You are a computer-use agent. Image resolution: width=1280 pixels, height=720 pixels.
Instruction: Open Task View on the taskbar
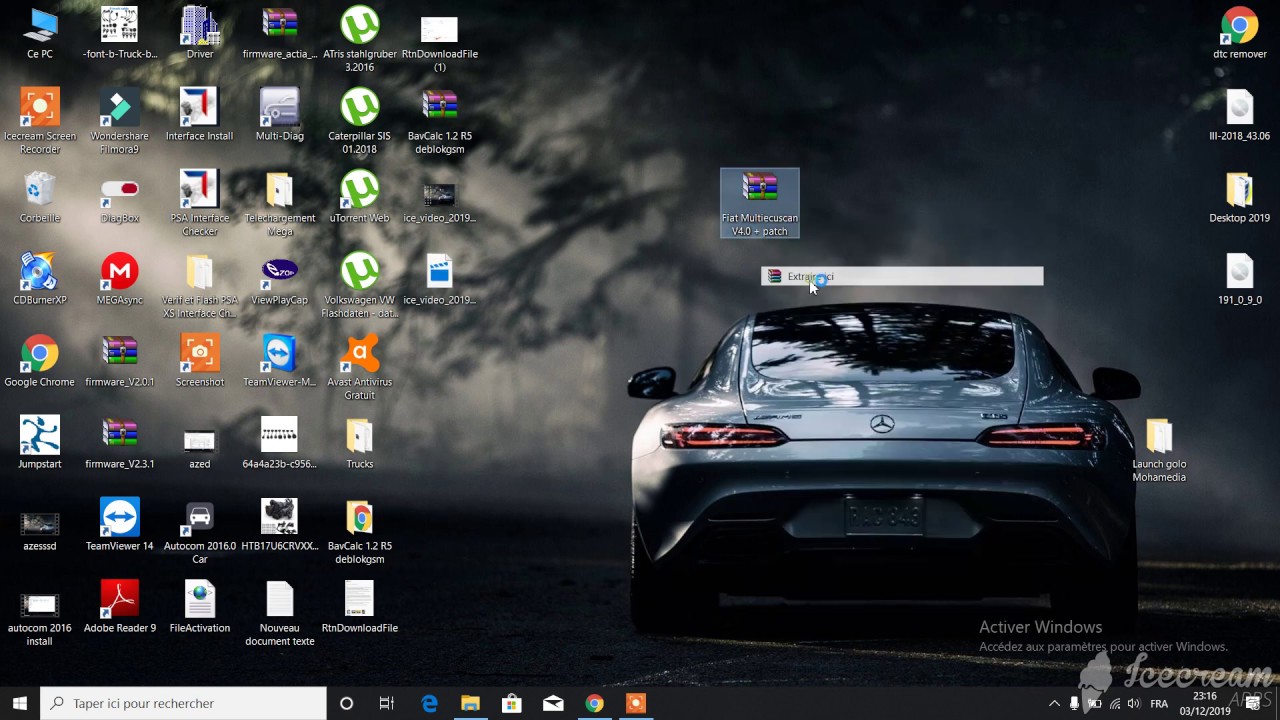(387, 703)
